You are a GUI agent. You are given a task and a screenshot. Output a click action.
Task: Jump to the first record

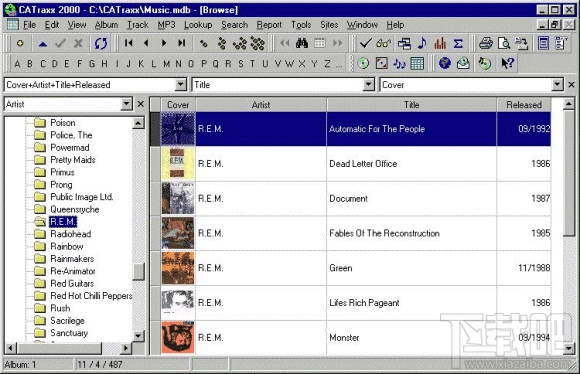coord(128,43)
